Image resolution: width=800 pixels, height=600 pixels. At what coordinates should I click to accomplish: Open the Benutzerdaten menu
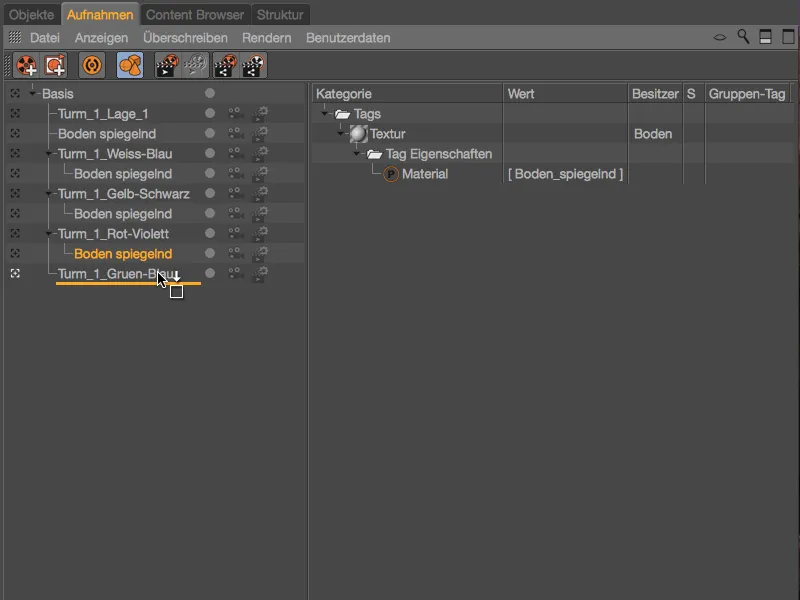348,38
